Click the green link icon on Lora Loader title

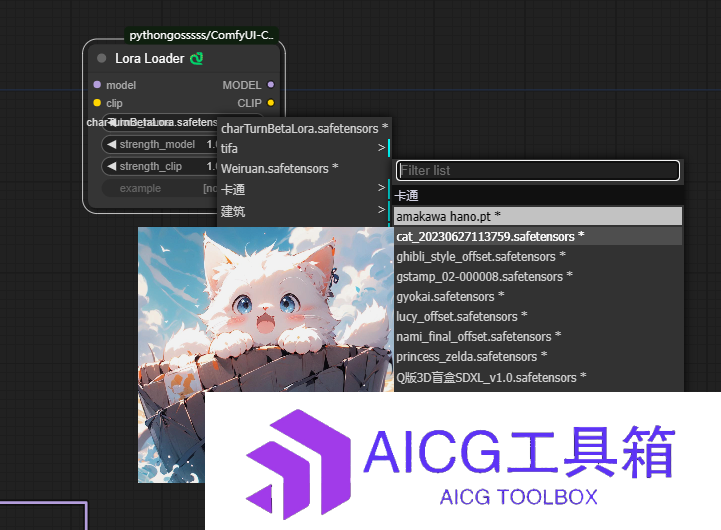(x=197, y=58)
